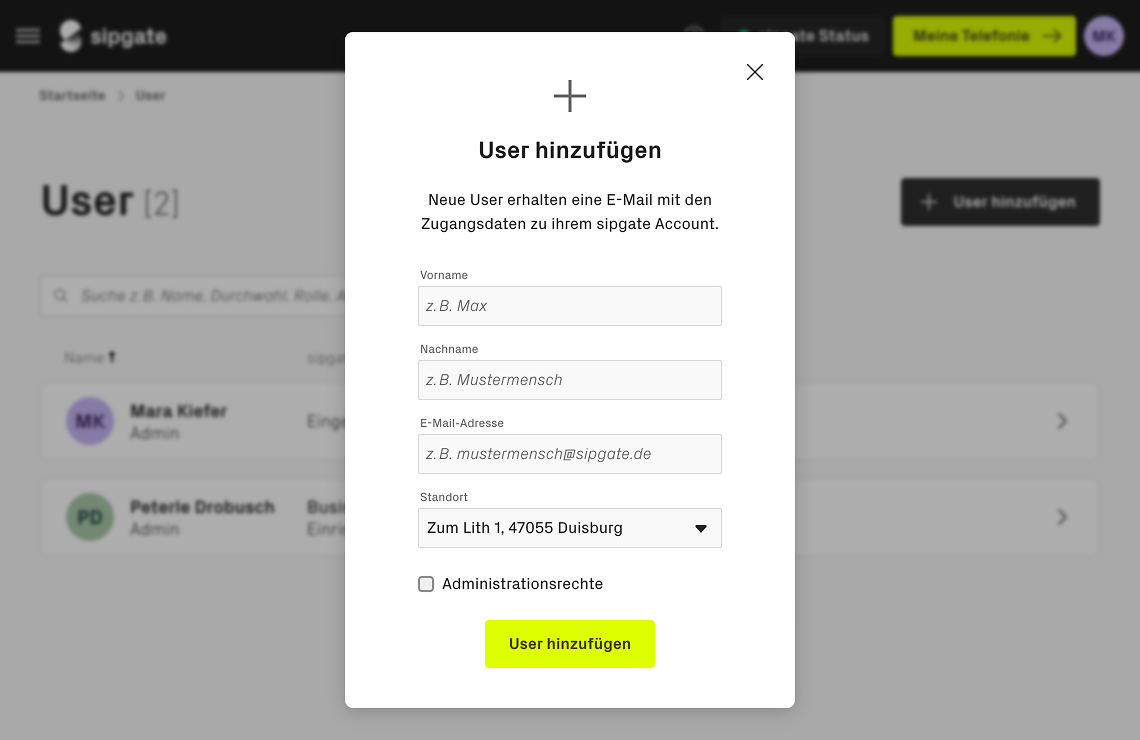Focus the Vorname input field
This screenshot has width=1140, height=740.
click(x=570, y=306)
